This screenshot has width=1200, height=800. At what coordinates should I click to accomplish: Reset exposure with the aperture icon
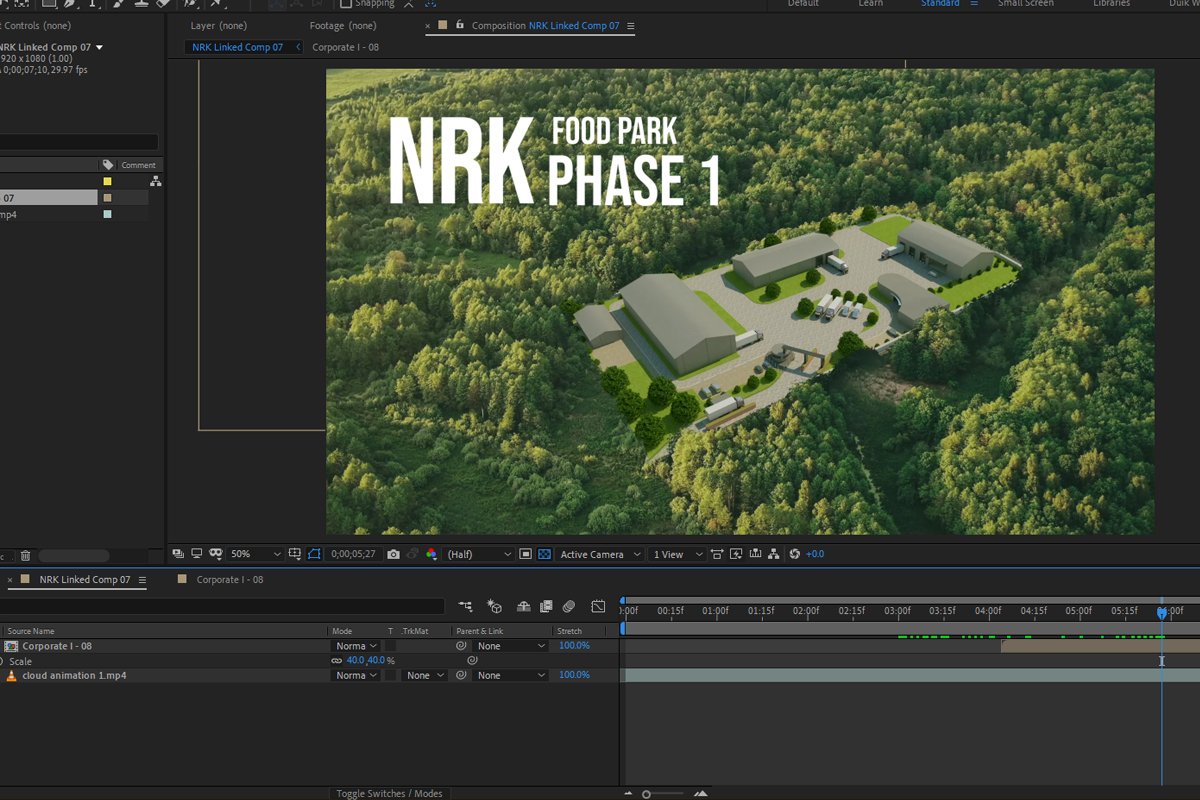point(795,554)
